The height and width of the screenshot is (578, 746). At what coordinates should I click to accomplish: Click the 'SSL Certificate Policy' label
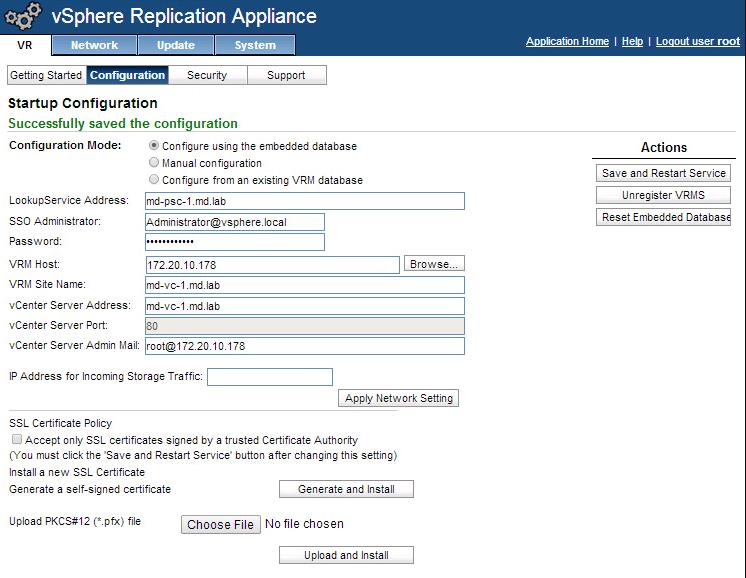click(60, 423)
